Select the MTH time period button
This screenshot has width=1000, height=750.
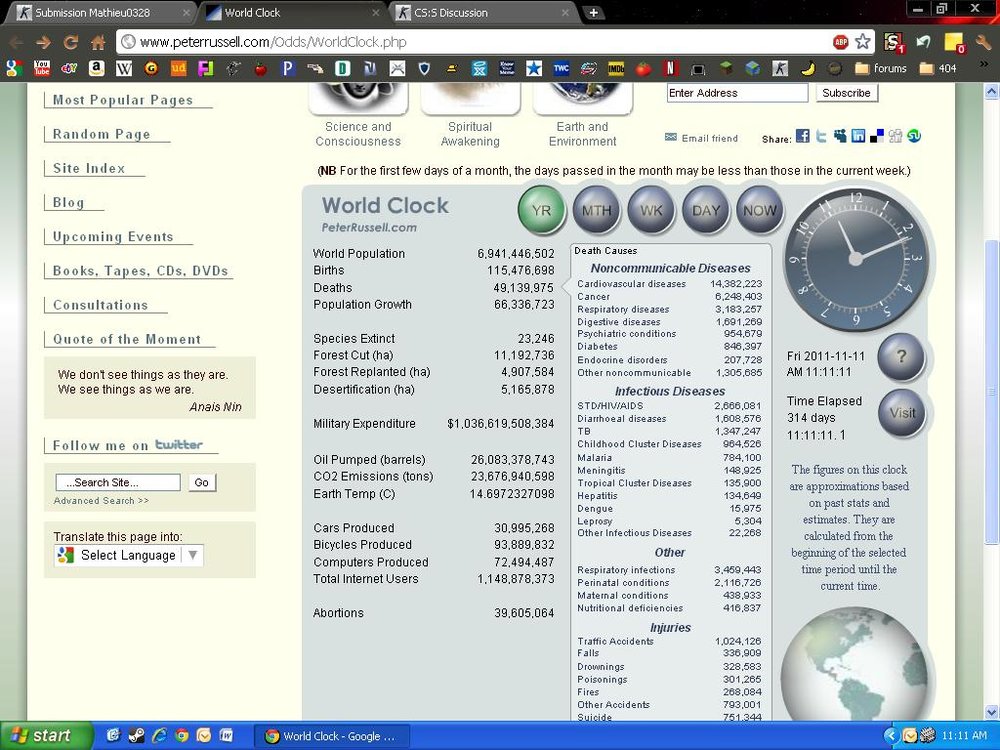pos(596,210)
